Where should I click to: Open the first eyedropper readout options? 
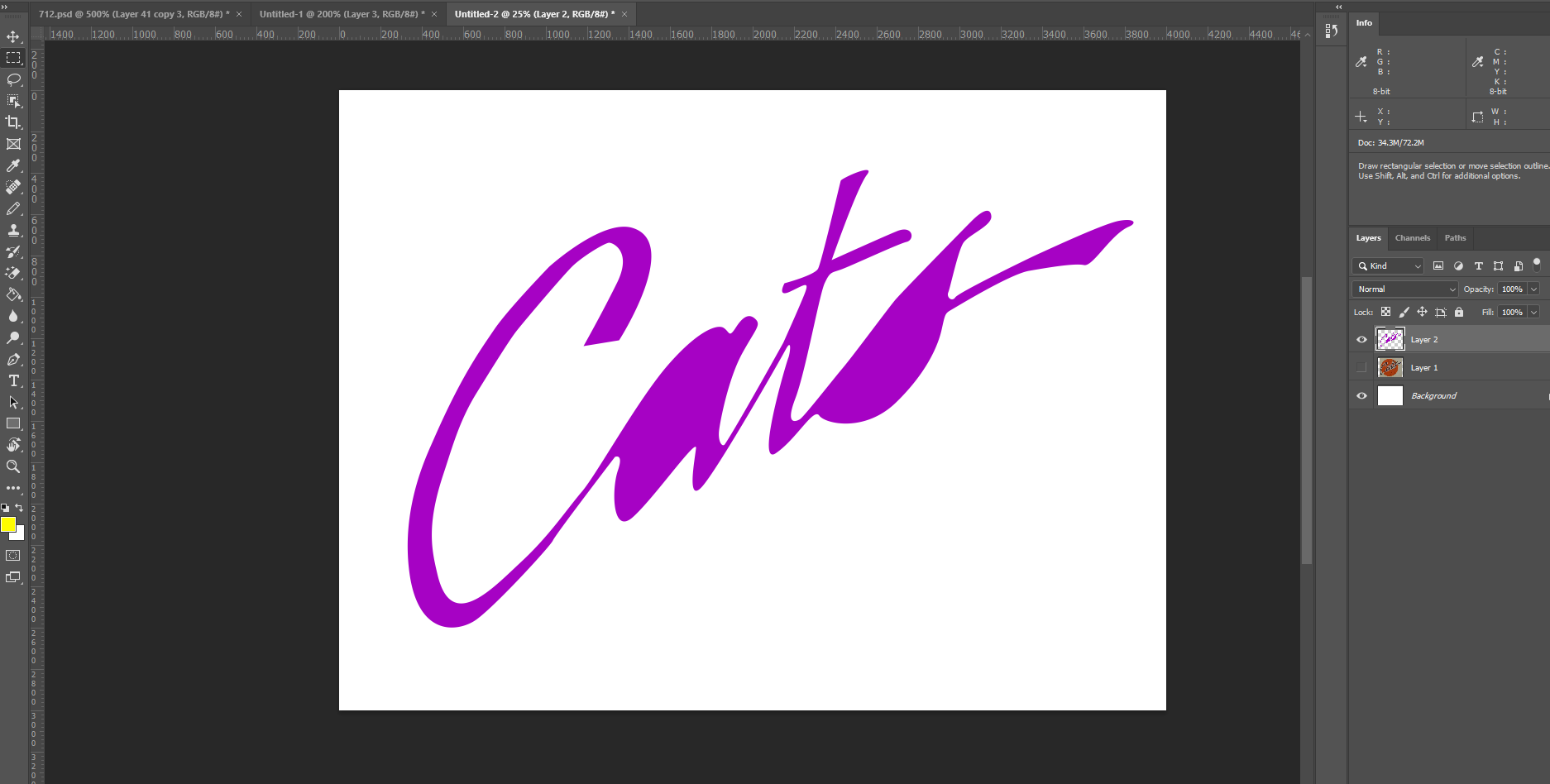pos(1361,61)
